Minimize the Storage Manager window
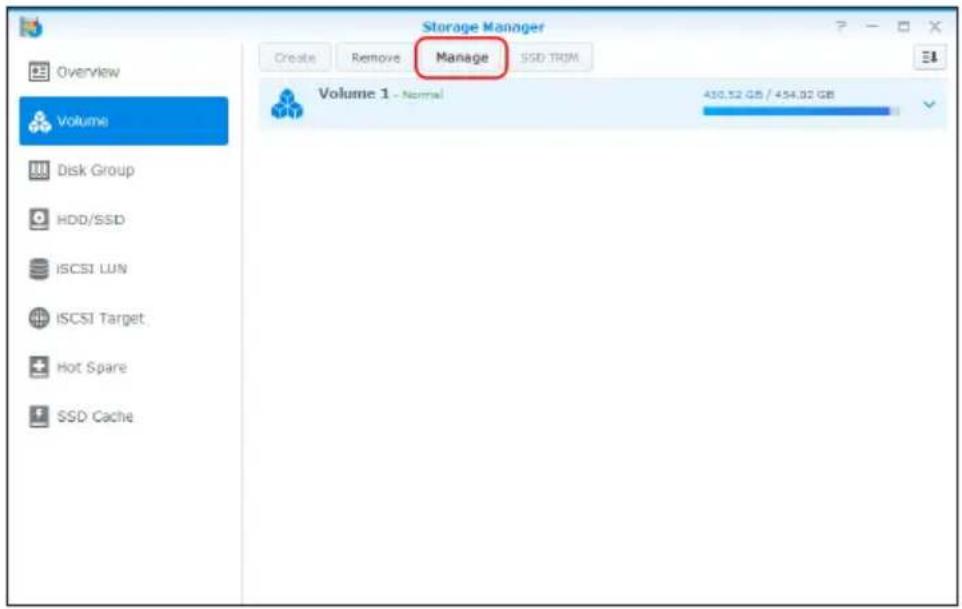The height and width of the screenshot is (609, 962). (872, 26)
